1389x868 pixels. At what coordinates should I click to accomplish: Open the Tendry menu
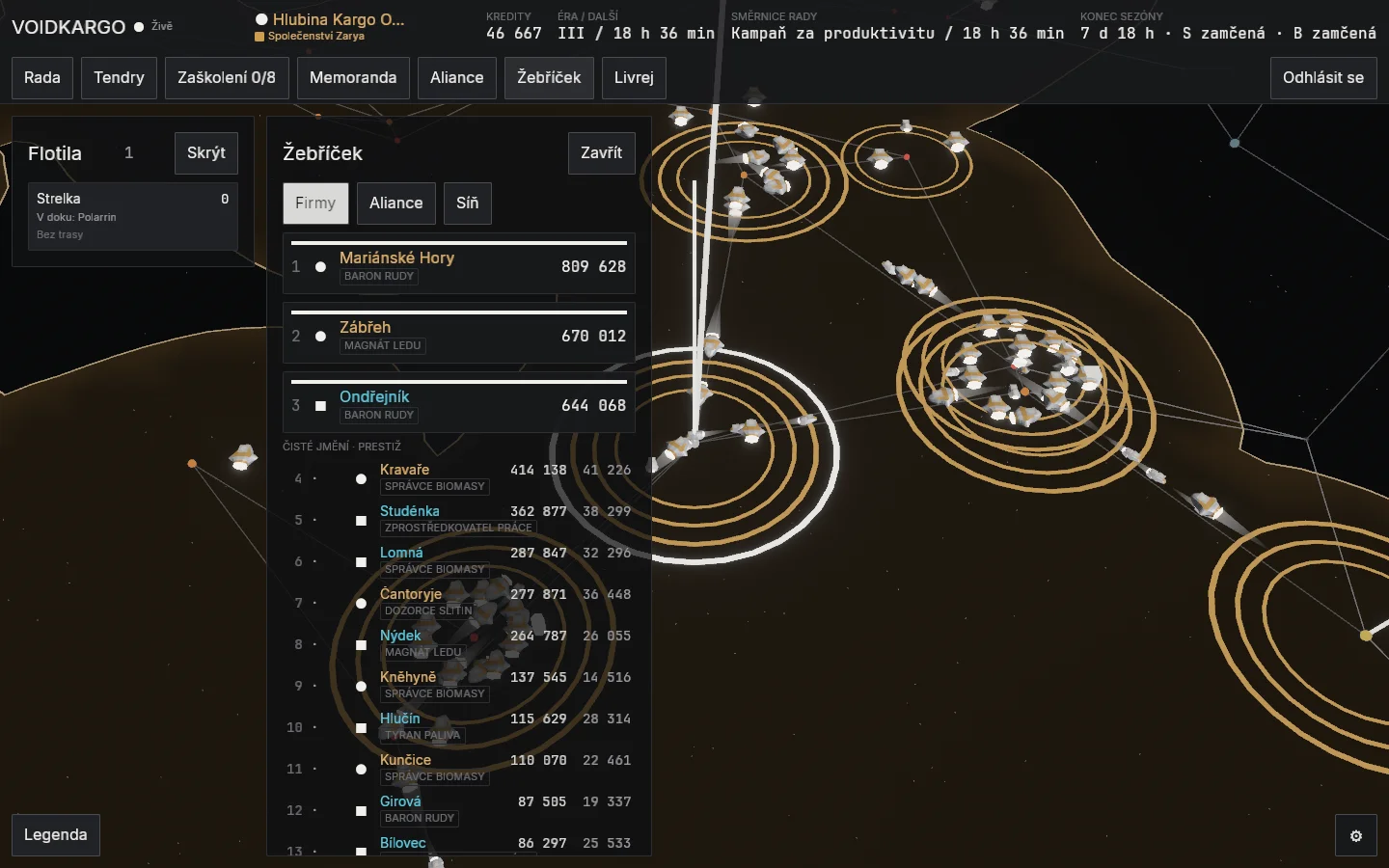(x=119, y=78)
